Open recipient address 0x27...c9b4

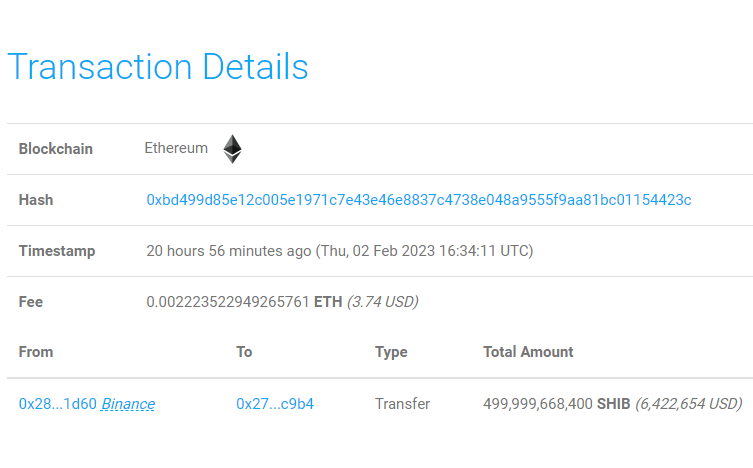275,404
